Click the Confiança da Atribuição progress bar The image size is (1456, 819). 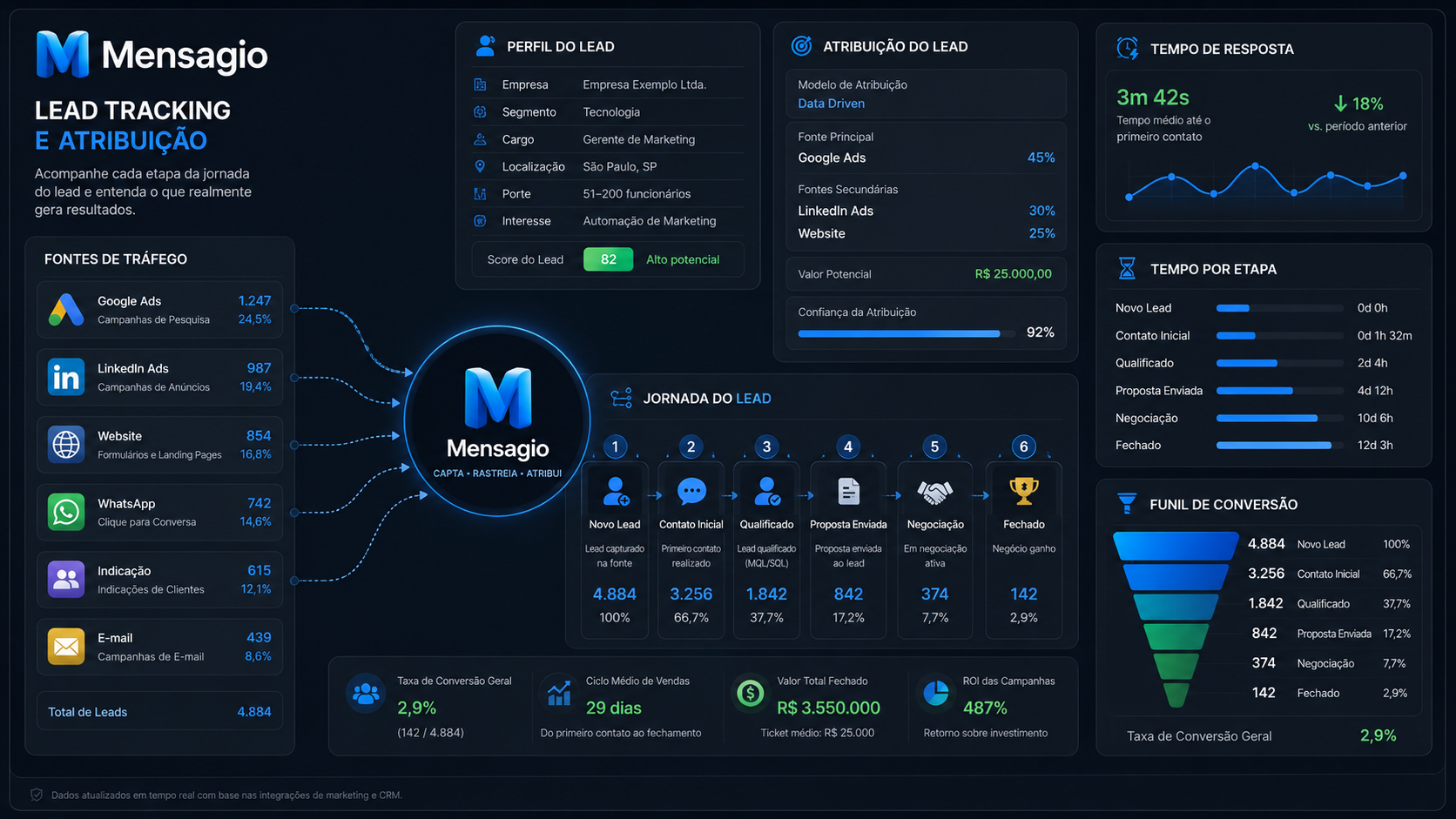907,333
